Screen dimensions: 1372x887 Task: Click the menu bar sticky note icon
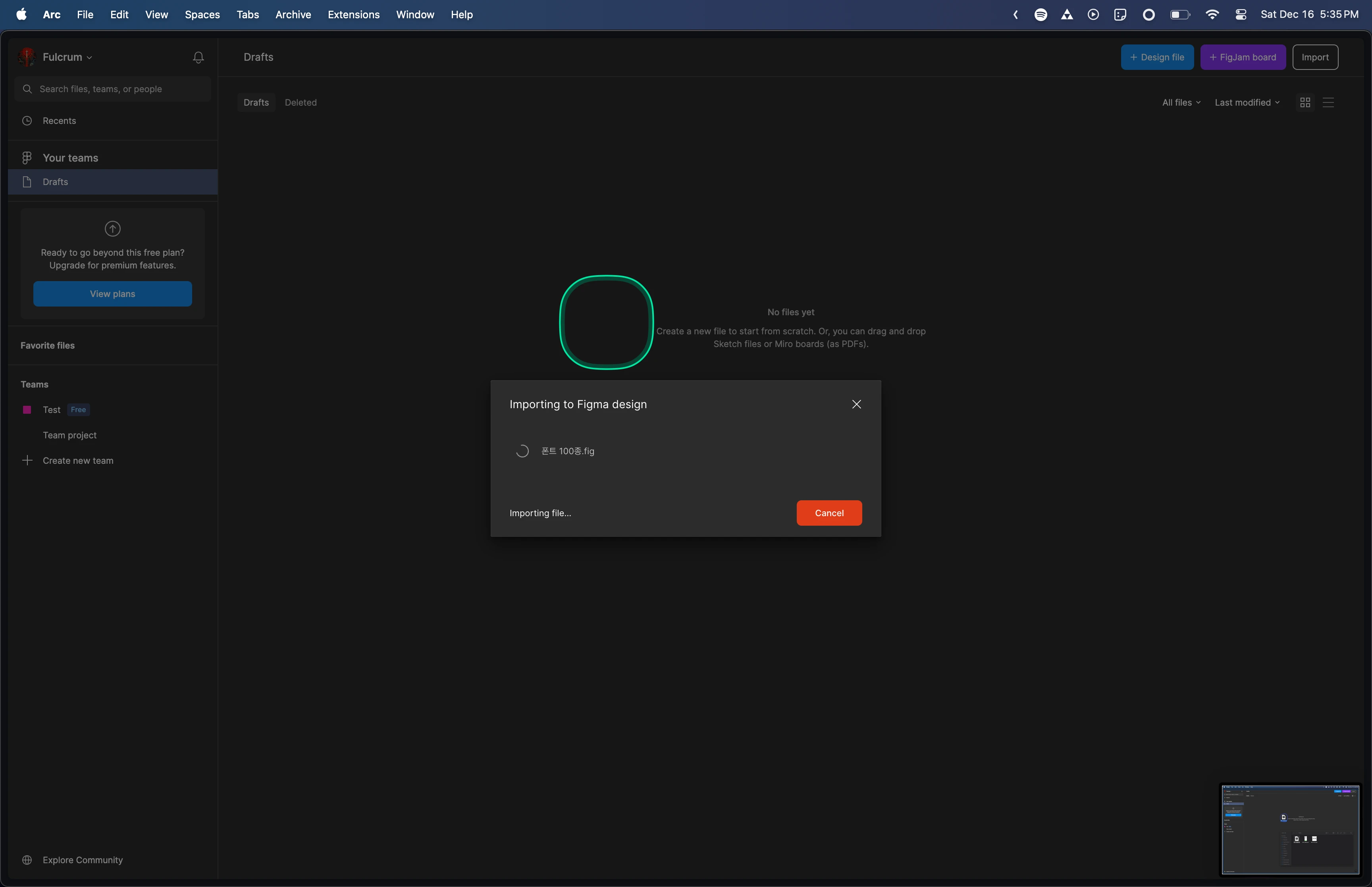[x=1120, y=14]
